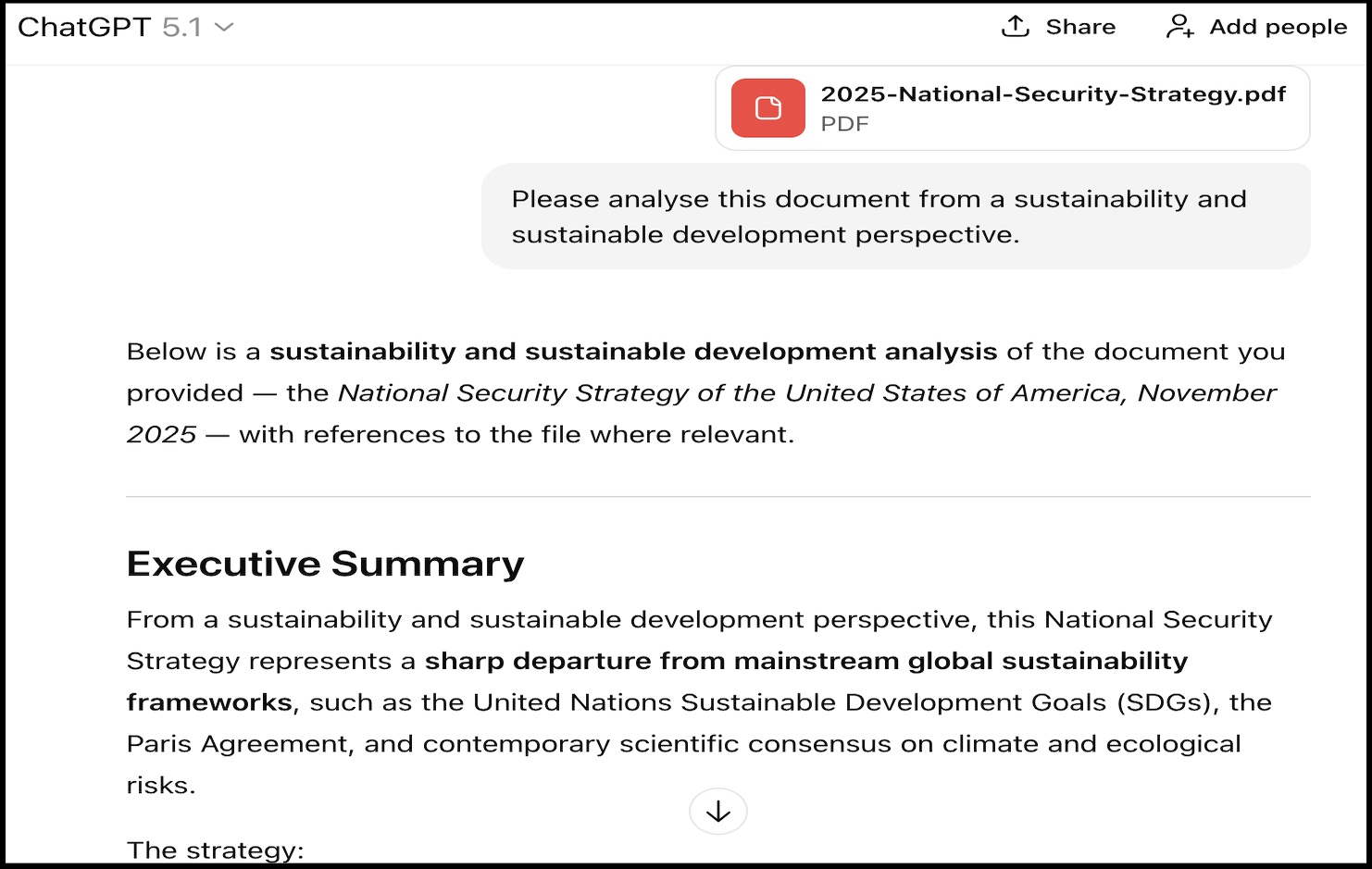Click bold 'sustainability and sustainable development analysis' text
This screenshot has height=869, width=1372.
pyautogui.click(x=633, y=352)
